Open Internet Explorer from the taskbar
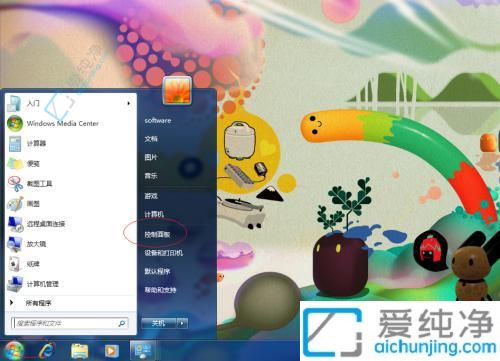The image size is (500, 361). click(x=46, y=351)
